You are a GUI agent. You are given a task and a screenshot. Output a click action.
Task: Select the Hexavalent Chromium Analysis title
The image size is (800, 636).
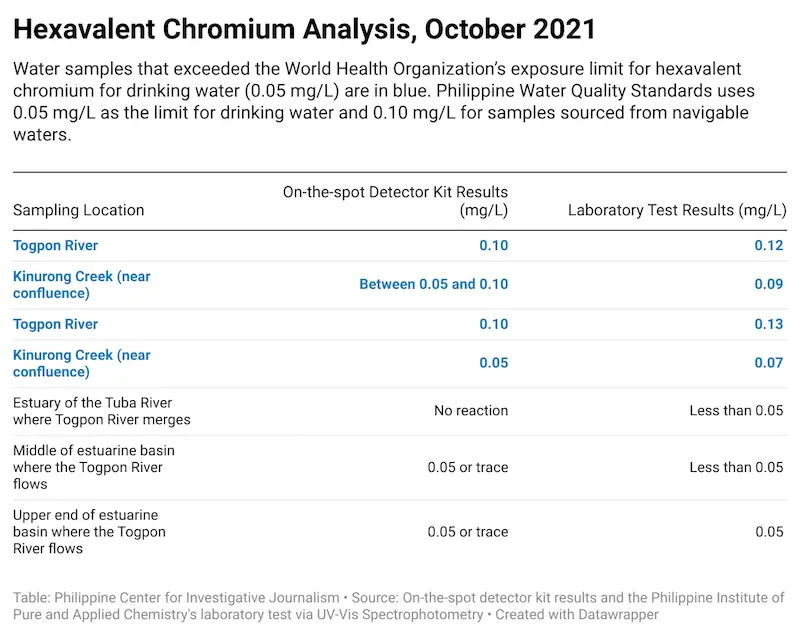click(304, 29)
